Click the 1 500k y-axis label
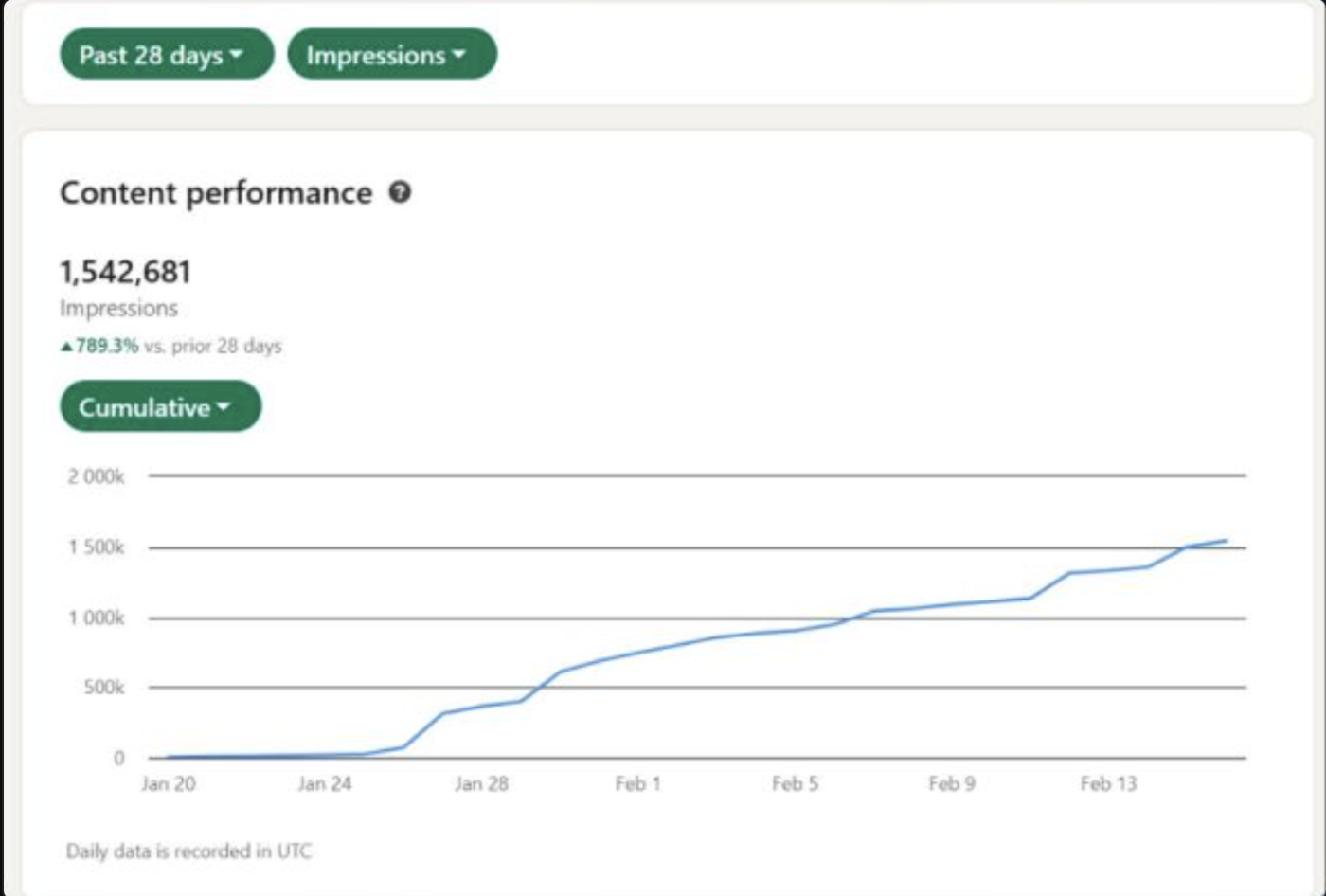The image size is (1326, 896). tap(96, 547)
